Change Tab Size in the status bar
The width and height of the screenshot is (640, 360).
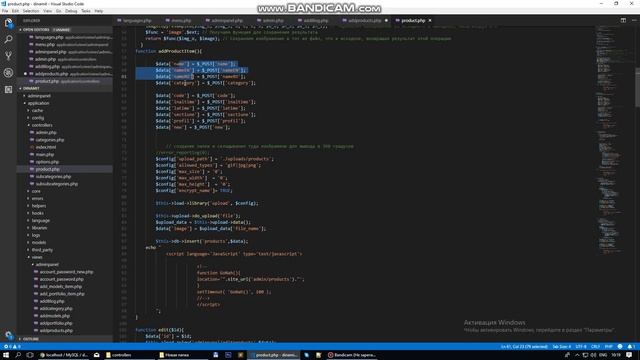(x=562, y=347)
